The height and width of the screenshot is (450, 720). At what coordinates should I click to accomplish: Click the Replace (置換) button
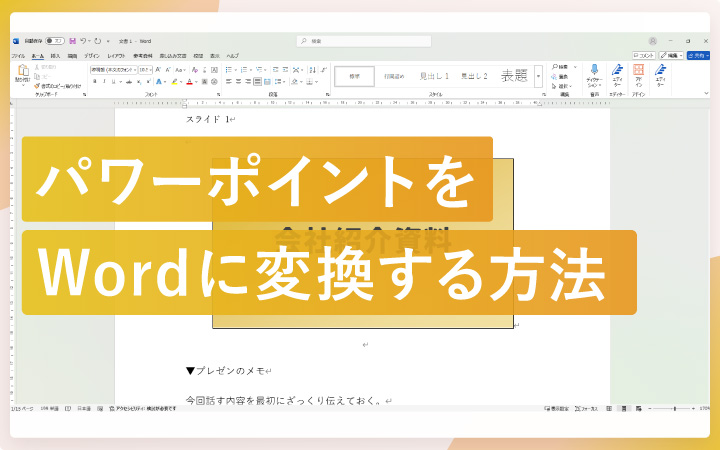[x=560, y=77]
